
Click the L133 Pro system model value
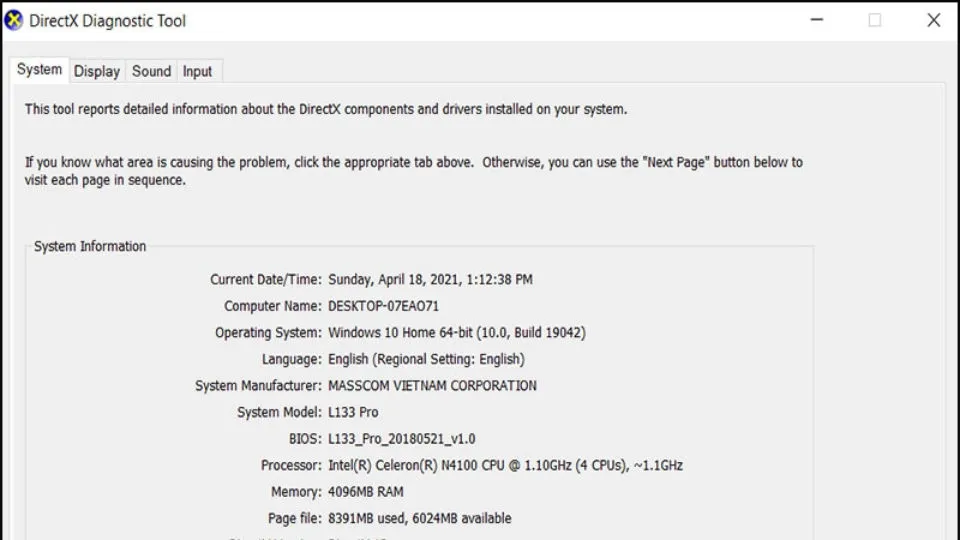(353, 412)
